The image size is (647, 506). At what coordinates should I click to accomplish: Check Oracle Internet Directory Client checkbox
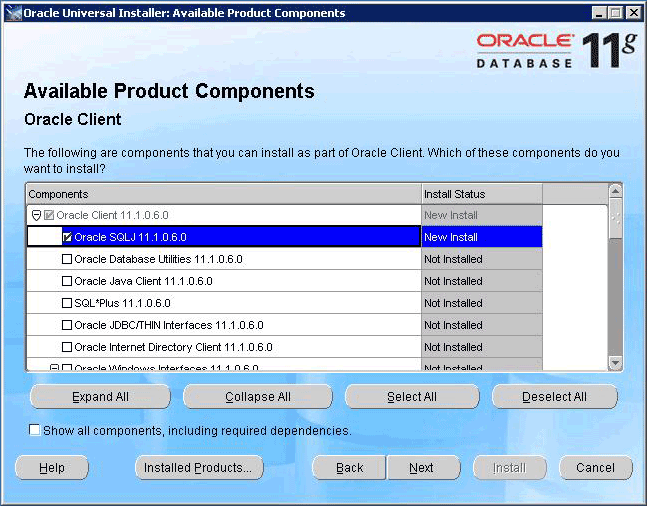[x=67, y=348]
